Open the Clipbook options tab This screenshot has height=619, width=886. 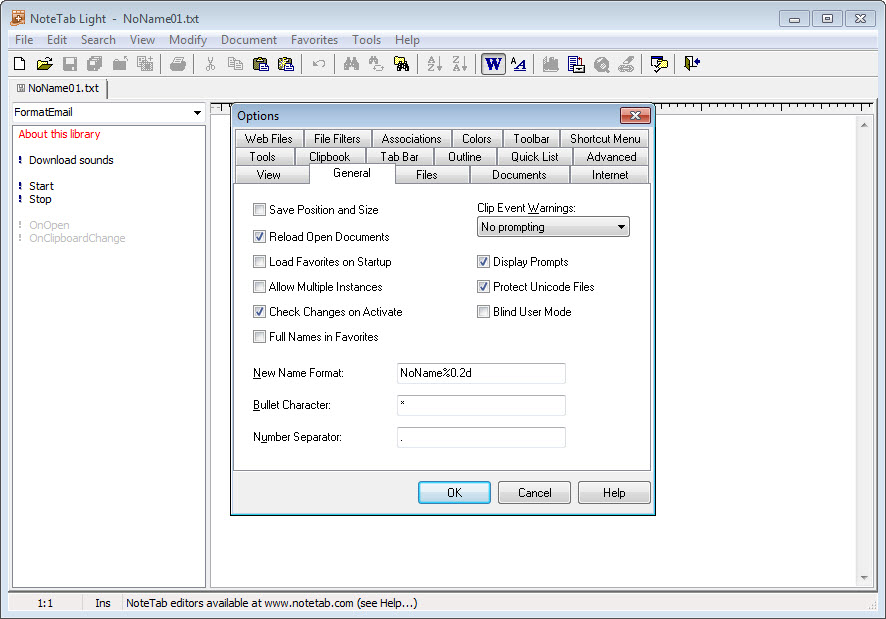point(329,157)
